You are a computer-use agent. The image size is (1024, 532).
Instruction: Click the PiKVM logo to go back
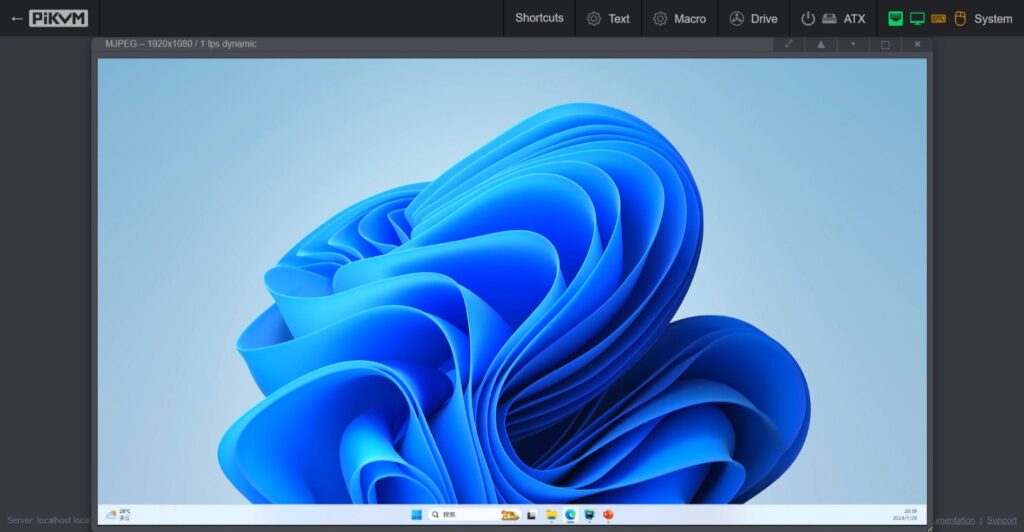click(58, 18)
